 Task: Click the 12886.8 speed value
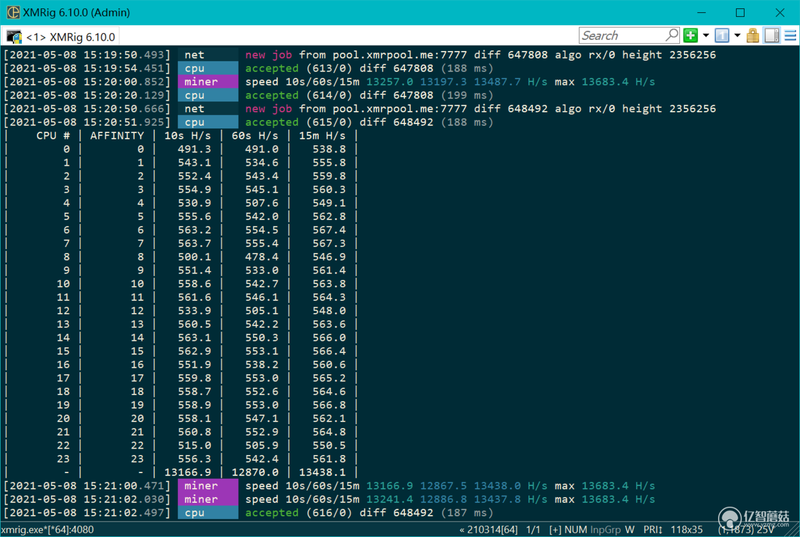click(x=443, y=499)
